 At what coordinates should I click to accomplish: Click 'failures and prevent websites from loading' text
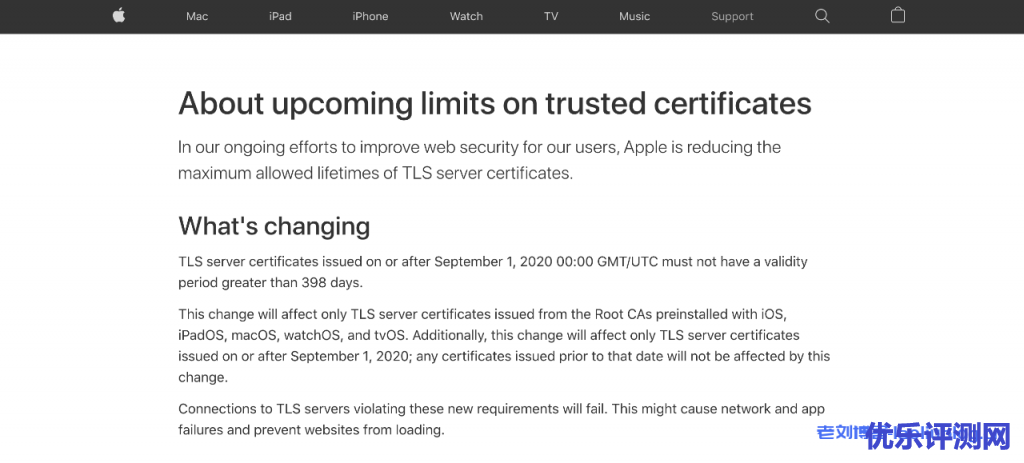point(310,430)
